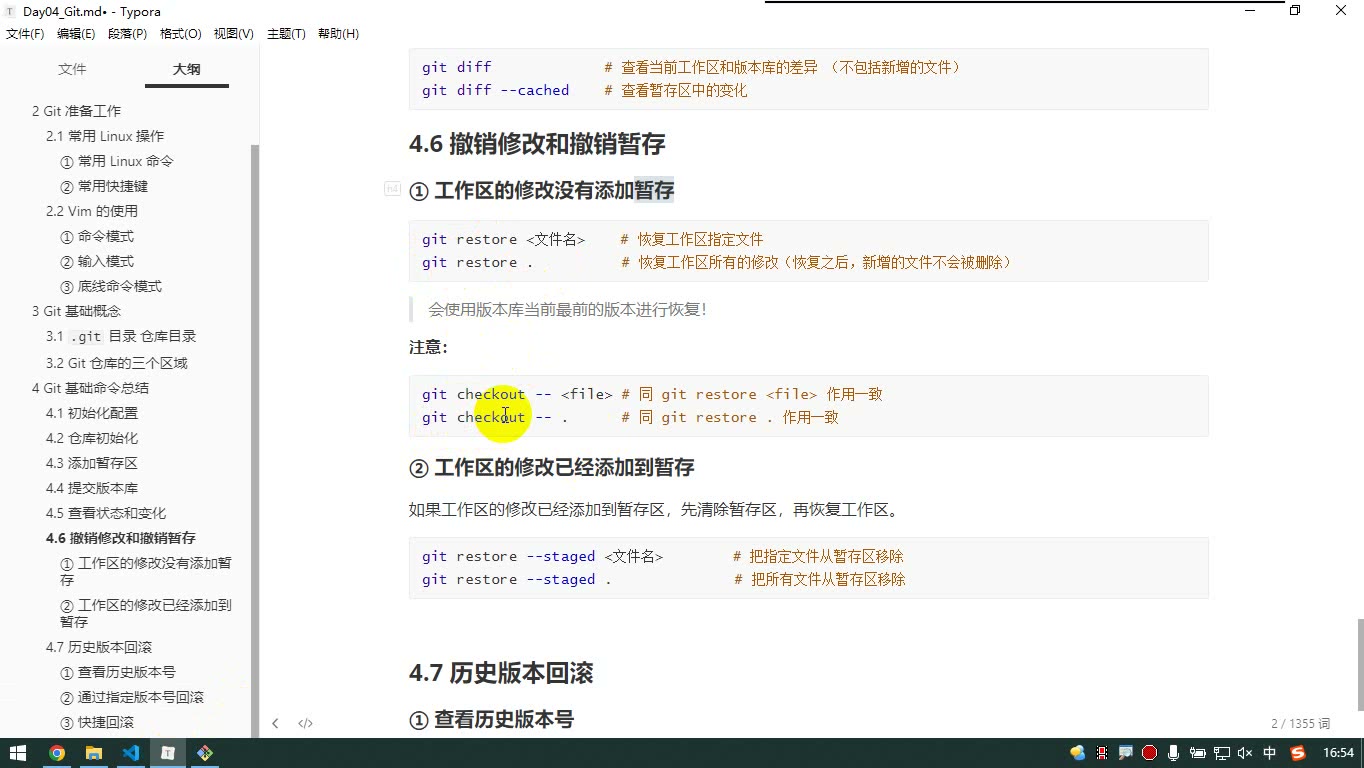The width and height of the screenshot is (1364, 768).
Task: Open Git taskbar application icon
Action: click(x=205, y=753)
